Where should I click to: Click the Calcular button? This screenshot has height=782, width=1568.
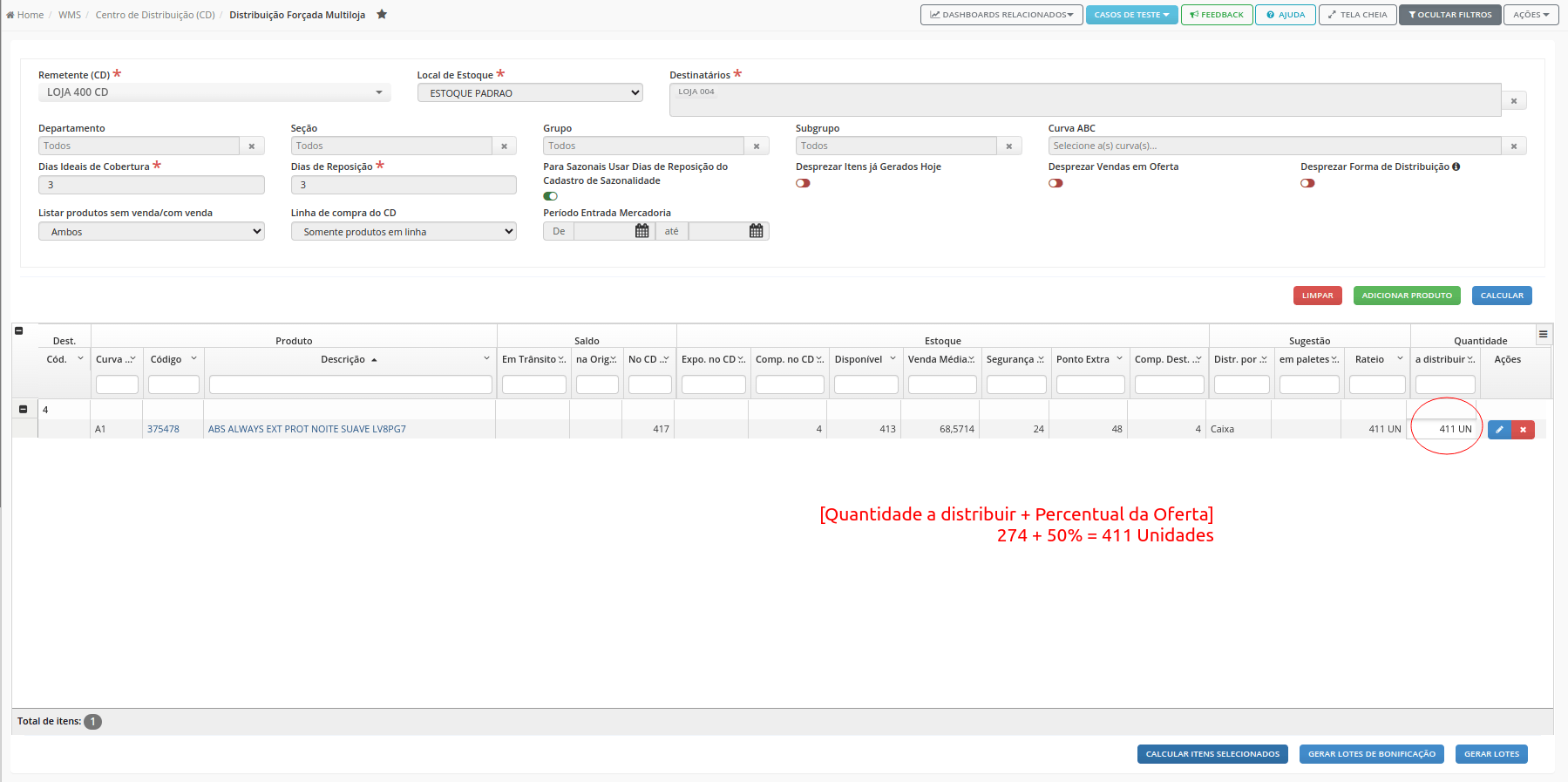[x=1502, y=296]
